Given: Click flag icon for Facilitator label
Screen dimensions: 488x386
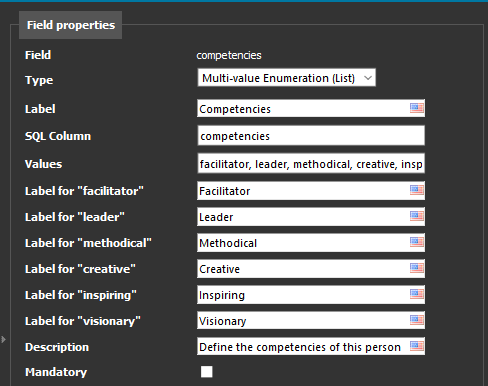Looking at the screenshot, I should point(417,190).
